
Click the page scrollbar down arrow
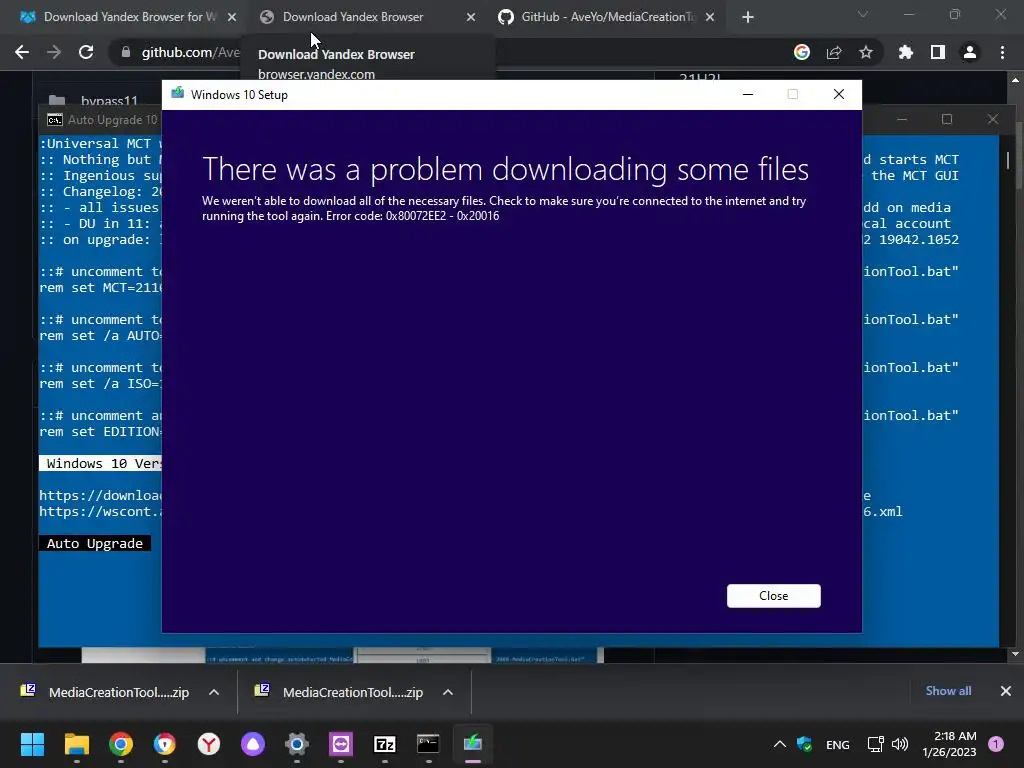click(1016, 654)
